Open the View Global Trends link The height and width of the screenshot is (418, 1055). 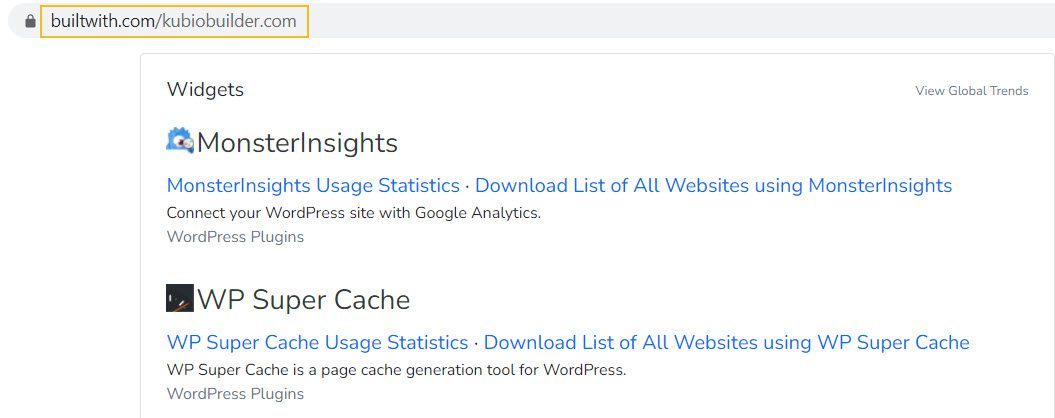coord(971,91)
